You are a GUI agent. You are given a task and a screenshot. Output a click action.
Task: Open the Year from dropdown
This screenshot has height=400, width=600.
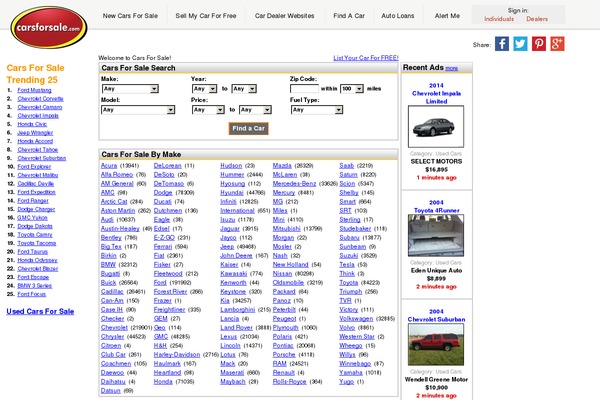coord(204,89)
